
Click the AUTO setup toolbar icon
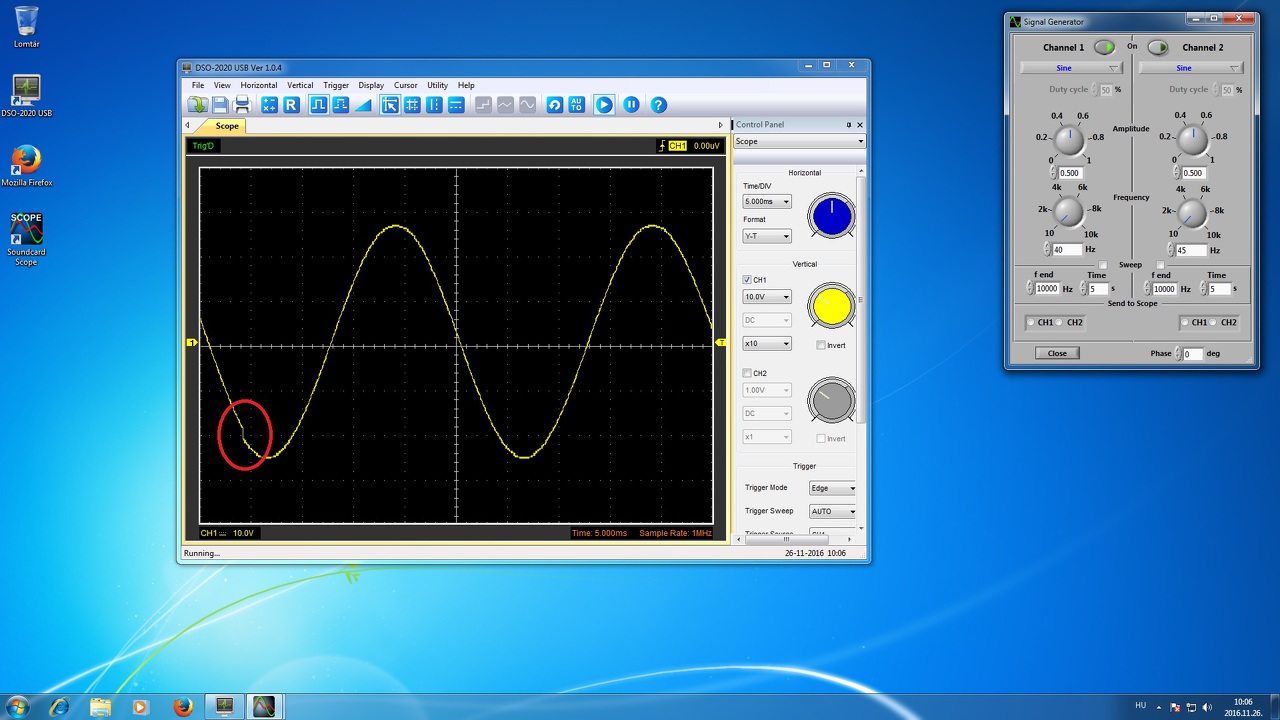577,105
